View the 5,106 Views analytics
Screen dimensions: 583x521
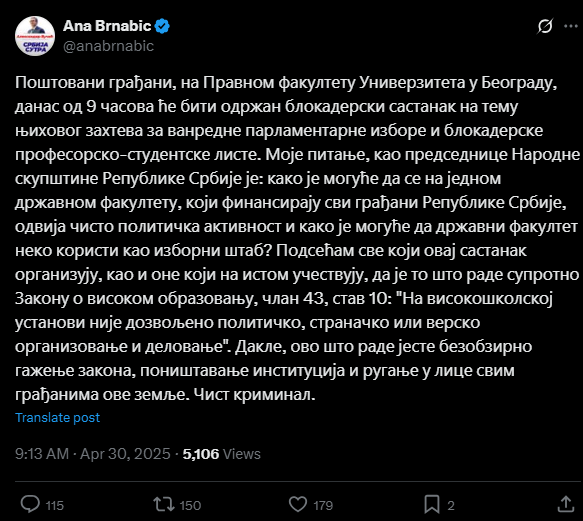tap(222, 454)
